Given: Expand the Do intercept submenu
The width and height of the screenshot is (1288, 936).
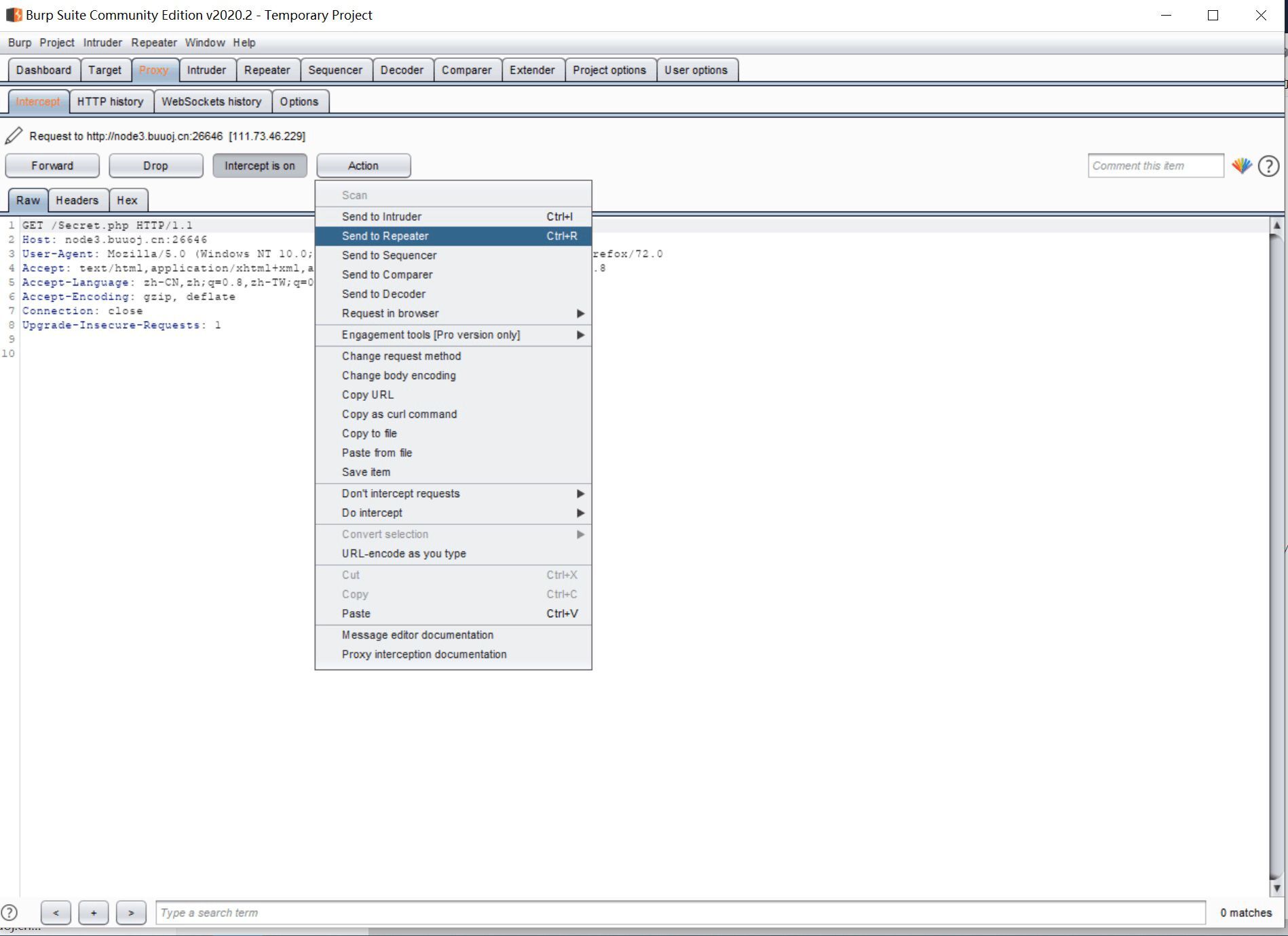Looking at the screenshot, I should click(x=453, y=513).
